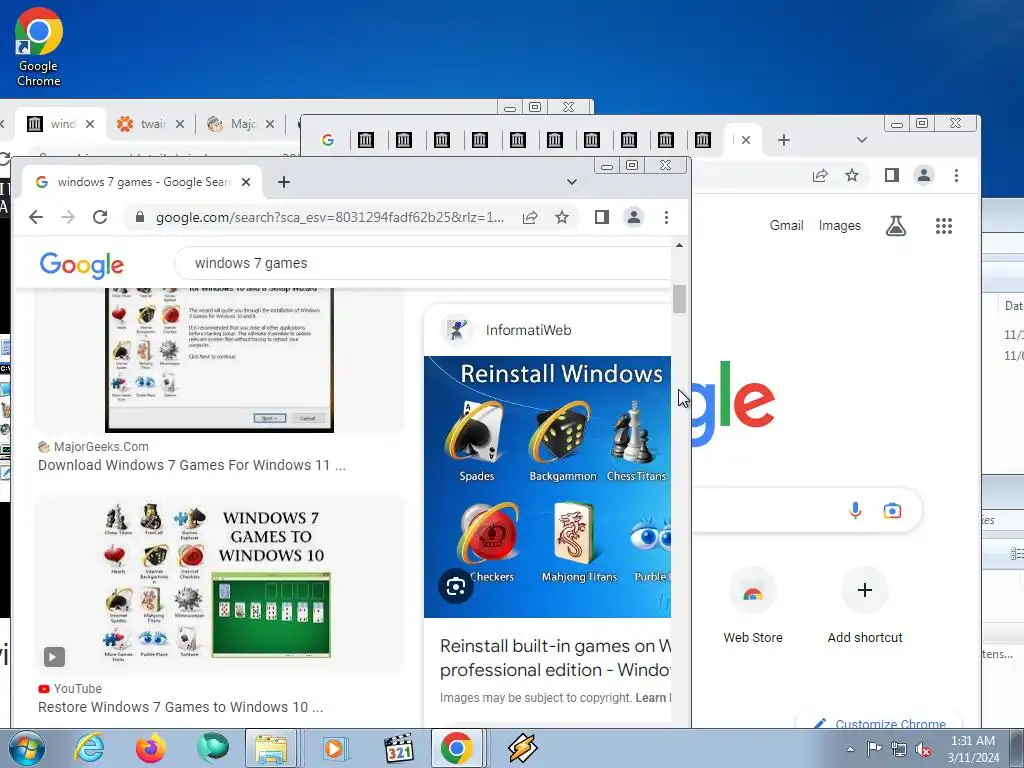Click the Chrome taskbar button
The width and height of the screenshot is (1024, 768).
[456, 748]
